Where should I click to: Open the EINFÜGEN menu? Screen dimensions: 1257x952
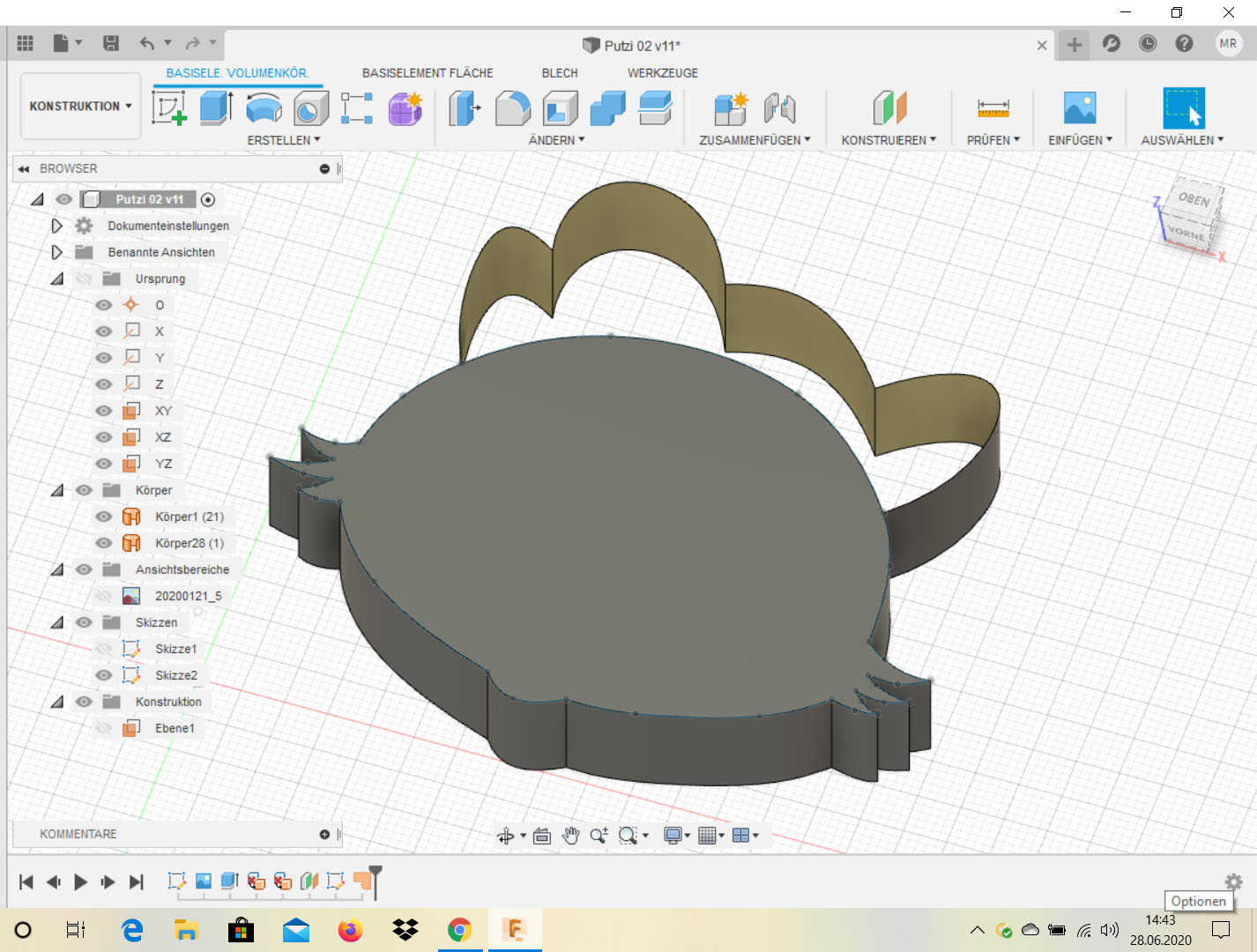1080,140
